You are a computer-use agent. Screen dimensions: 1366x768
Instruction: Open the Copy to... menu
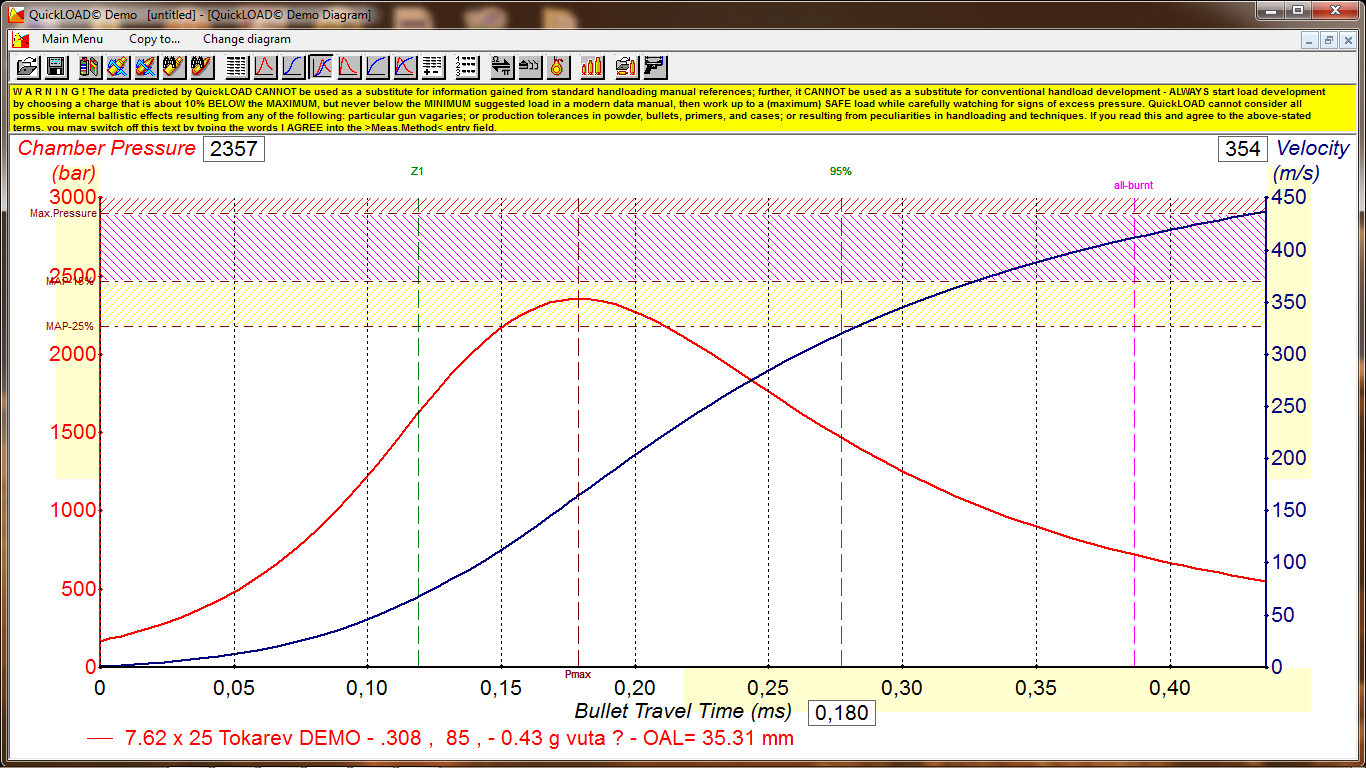[x=155, y=39]
